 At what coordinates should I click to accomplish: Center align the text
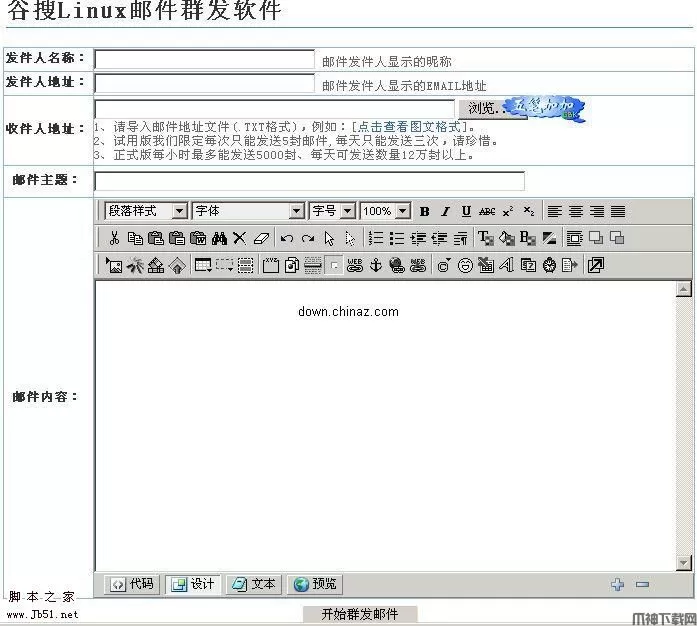point(576,212)
